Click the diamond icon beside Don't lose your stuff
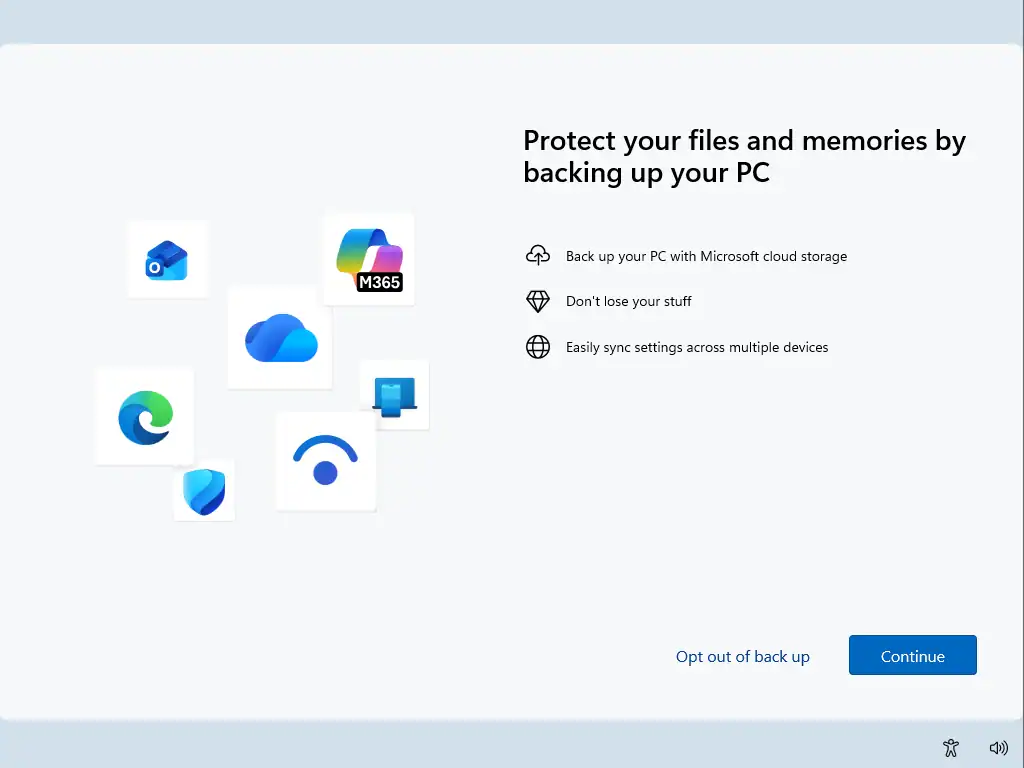This screenshot has height=768, width=1024. 538,301
